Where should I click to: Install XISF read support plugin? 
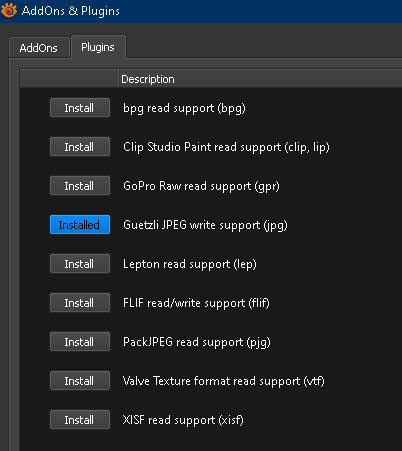point(80,420)
